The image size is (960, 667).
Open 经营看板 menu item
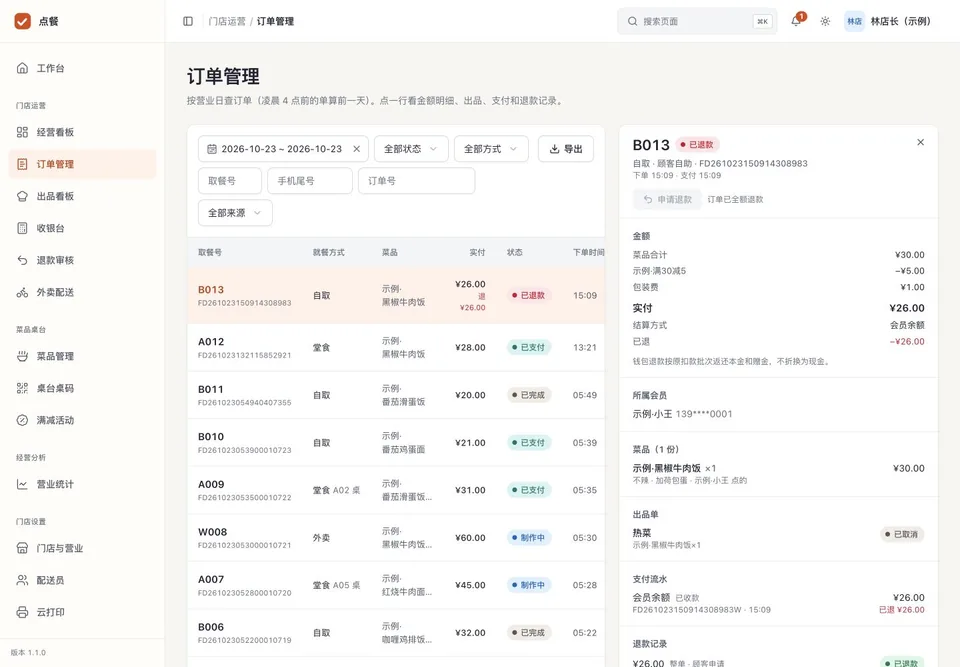(83, 132)
